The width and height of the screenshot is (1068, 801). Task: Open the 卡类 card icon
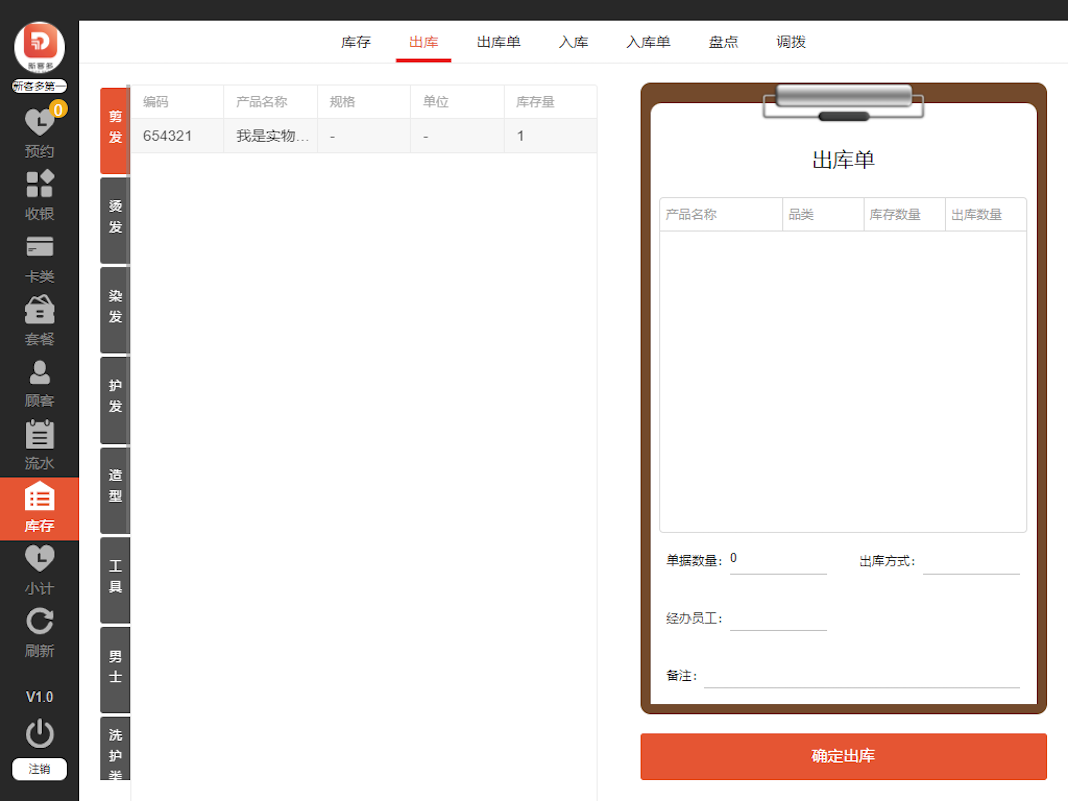(39, 258)
